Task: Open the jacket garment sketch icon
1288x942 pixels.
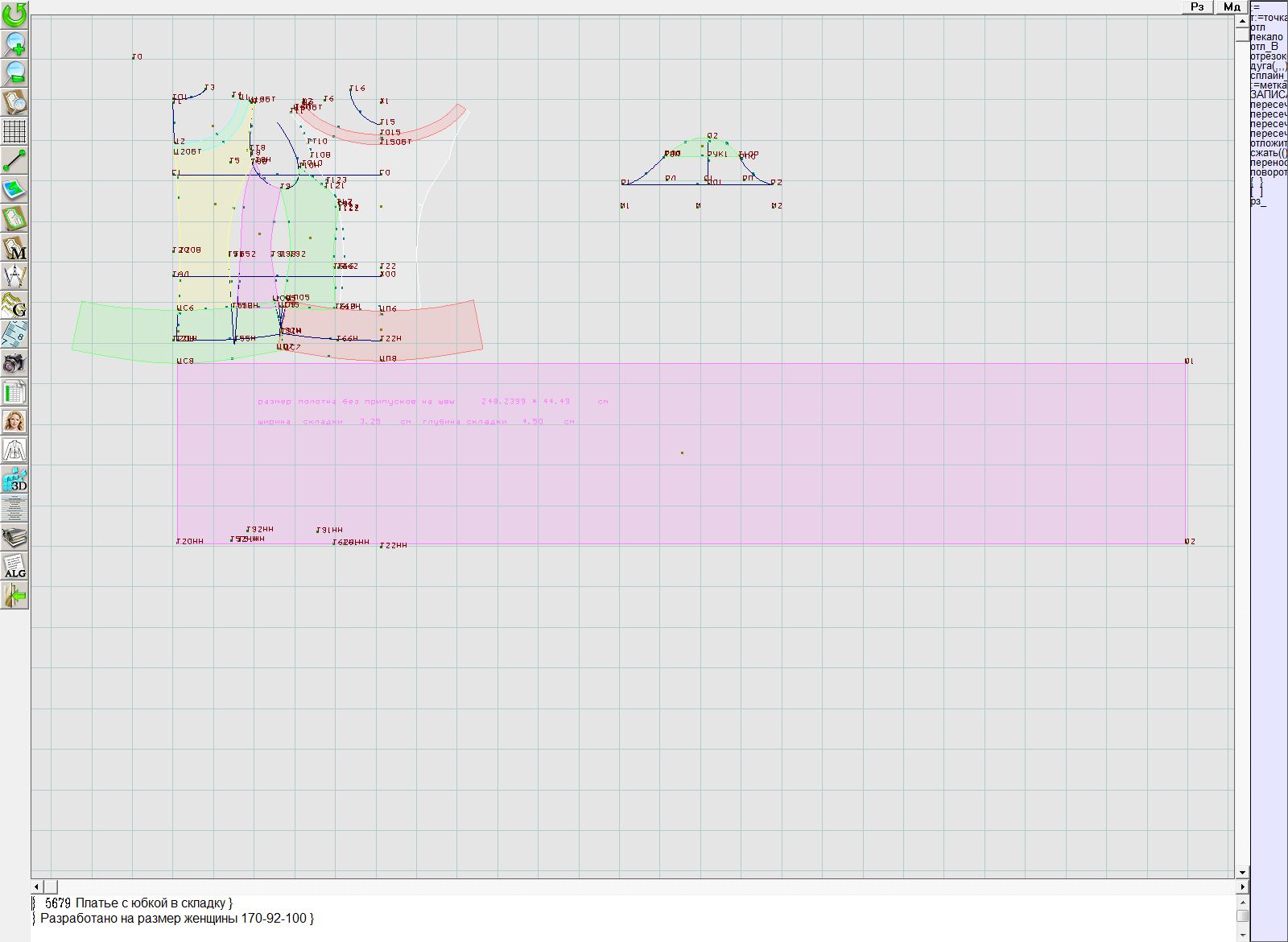Action: [x=14, y=450]
